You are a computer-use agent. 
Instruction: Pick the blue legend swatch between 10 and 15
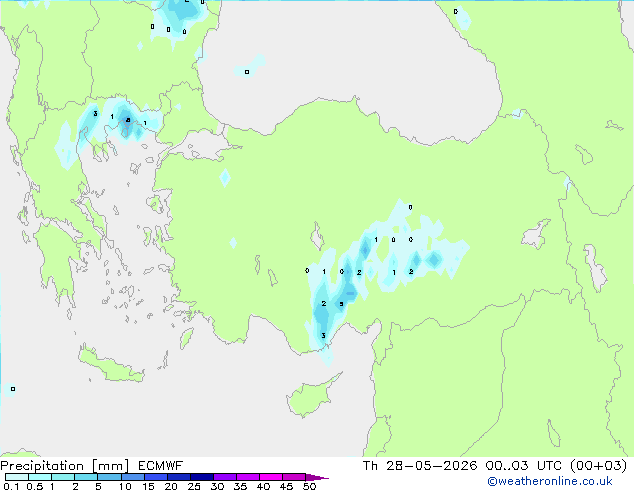(x=133, y=477)
